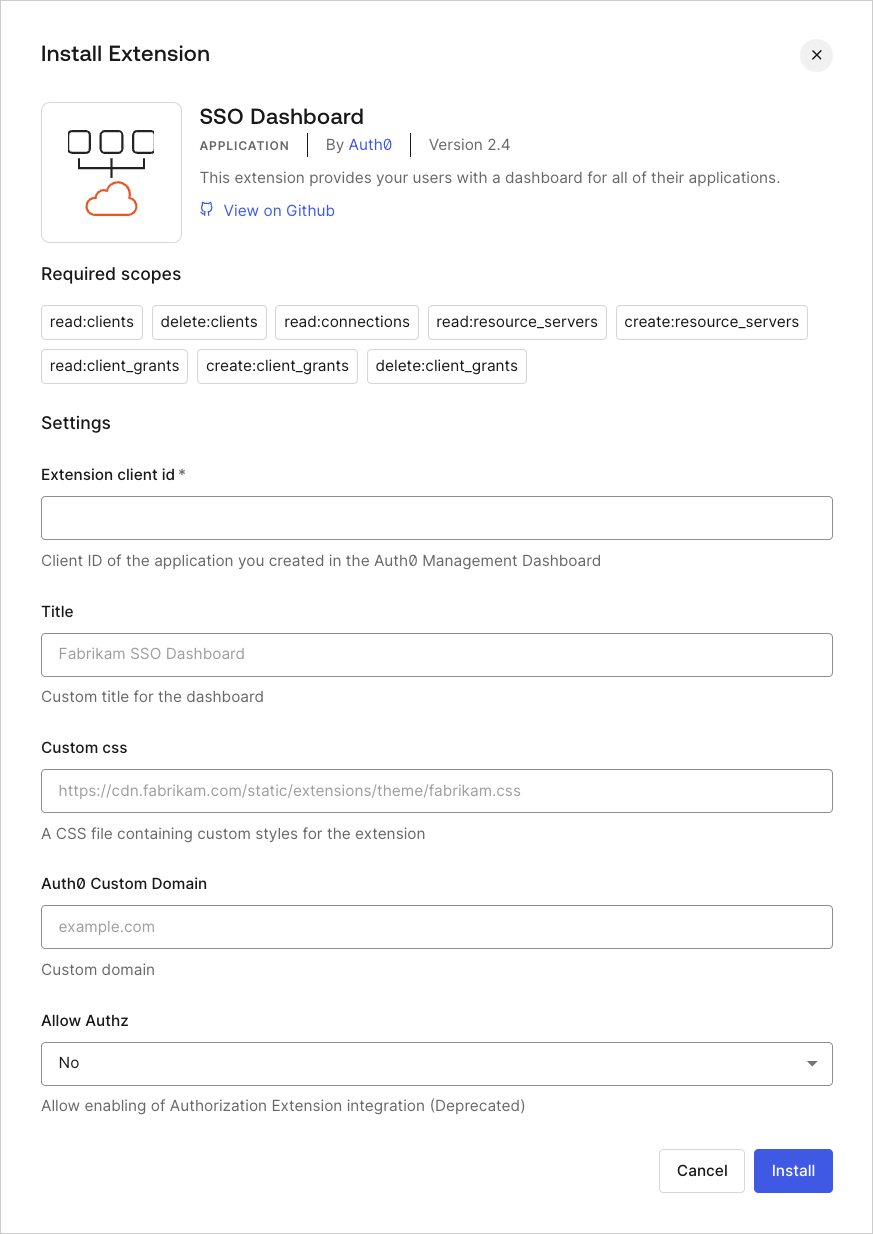Click the Title input showing Fabrikam SSO Dashboard
Screen dimensions: 873x1234
(x=436, y=655)
